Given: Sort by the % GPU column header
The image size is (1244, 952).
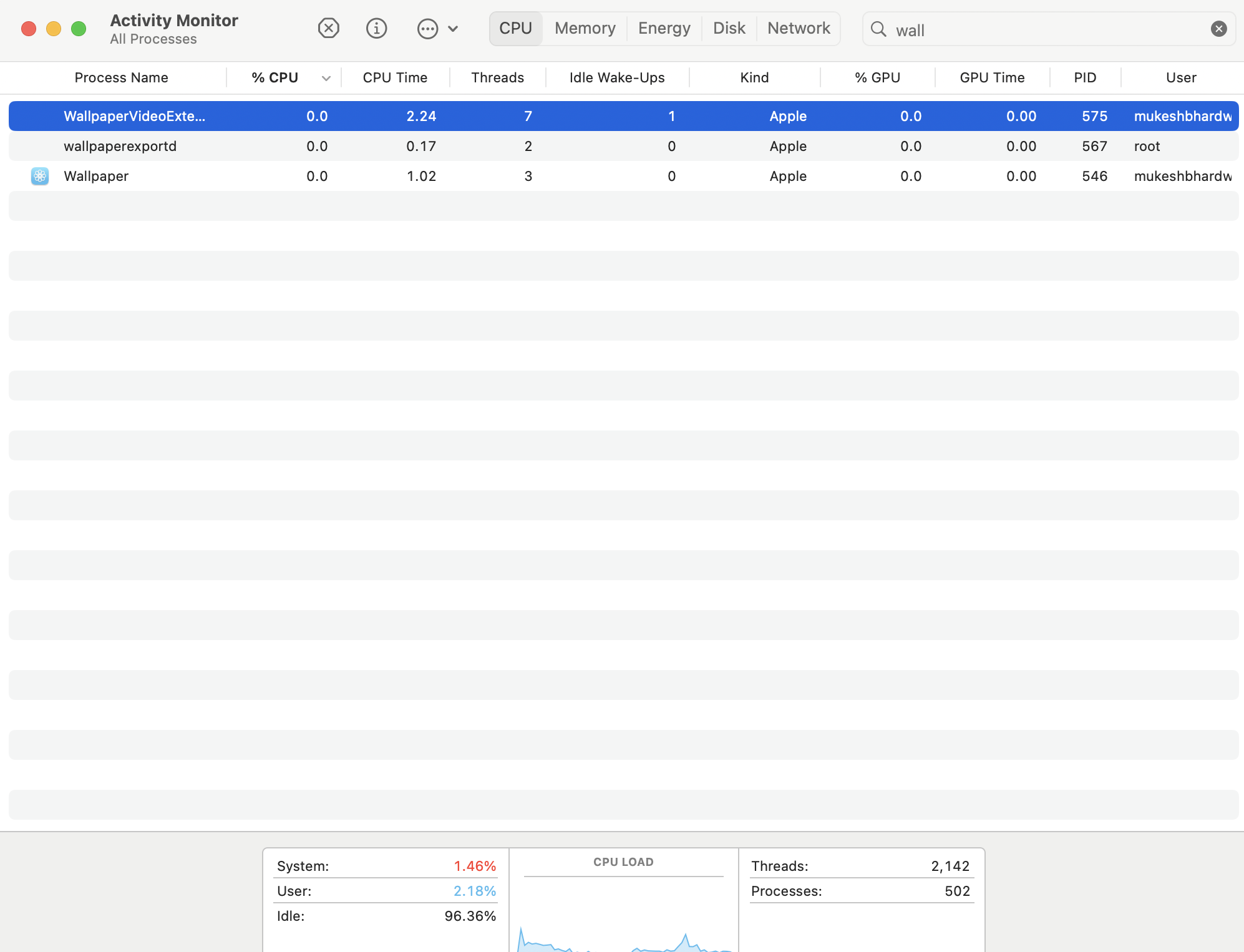Looking at the screenshot, I should 877,77.
